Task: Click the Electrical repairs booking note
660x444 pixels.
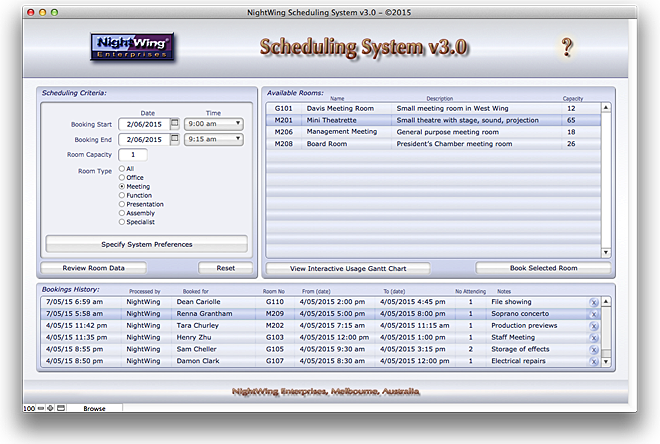Action: (x=518, y=361)
